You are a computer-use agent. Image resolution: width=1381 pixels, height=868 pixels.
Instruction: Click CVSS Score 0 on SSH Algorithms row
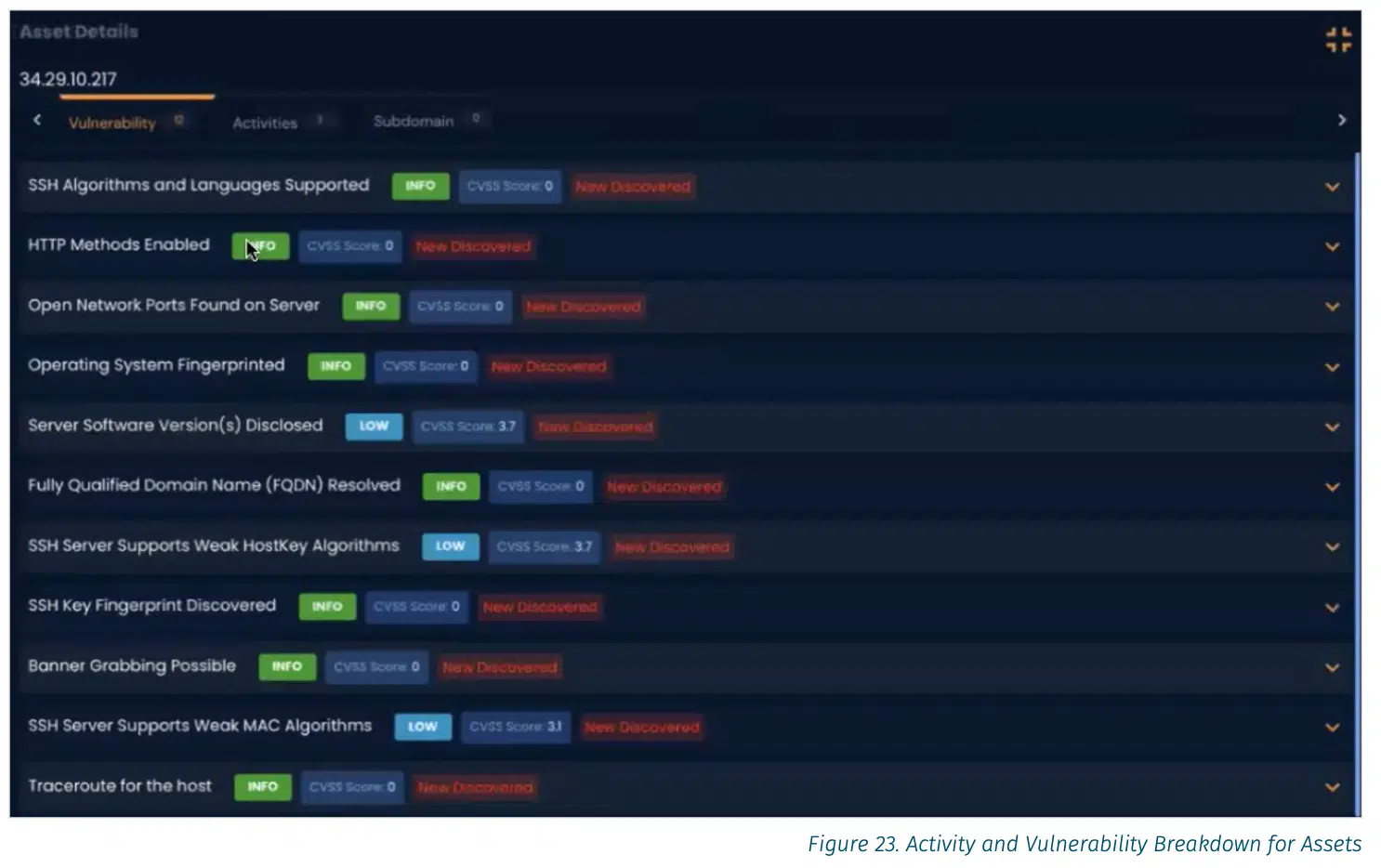[510, 186]
